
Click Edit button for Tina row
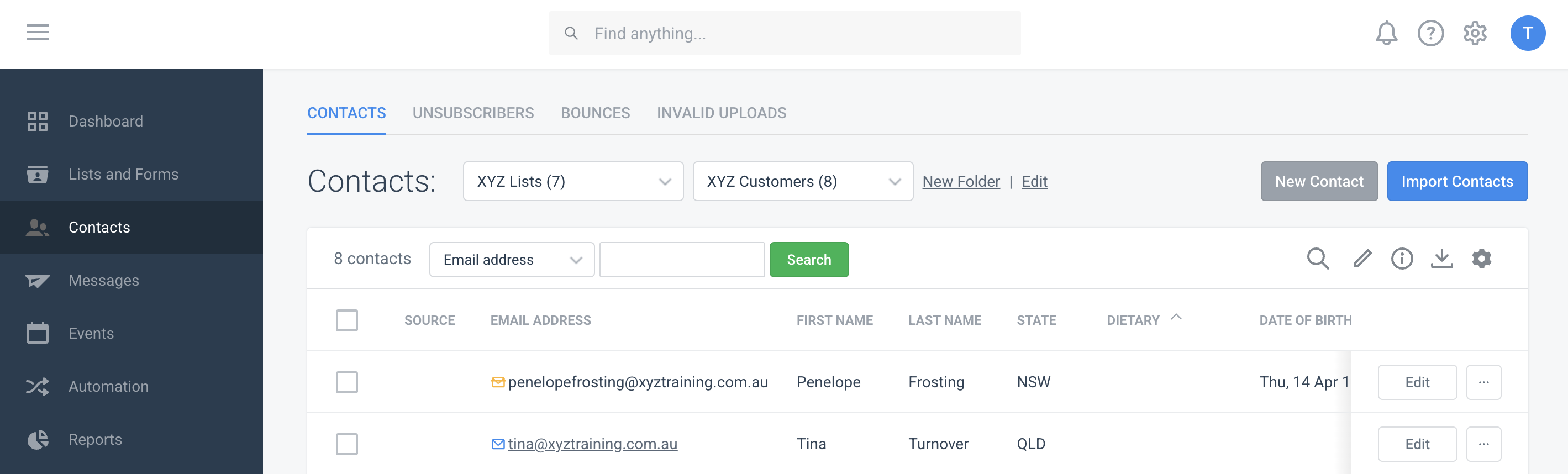(x=1417, y=444)
